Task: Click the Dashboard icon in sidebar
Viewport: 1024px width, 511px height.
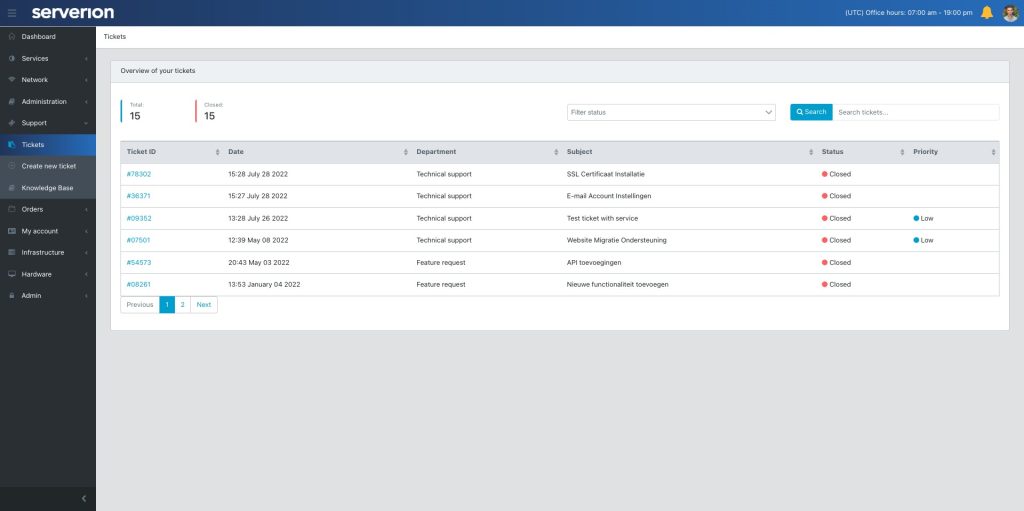Action: (11, 37)
